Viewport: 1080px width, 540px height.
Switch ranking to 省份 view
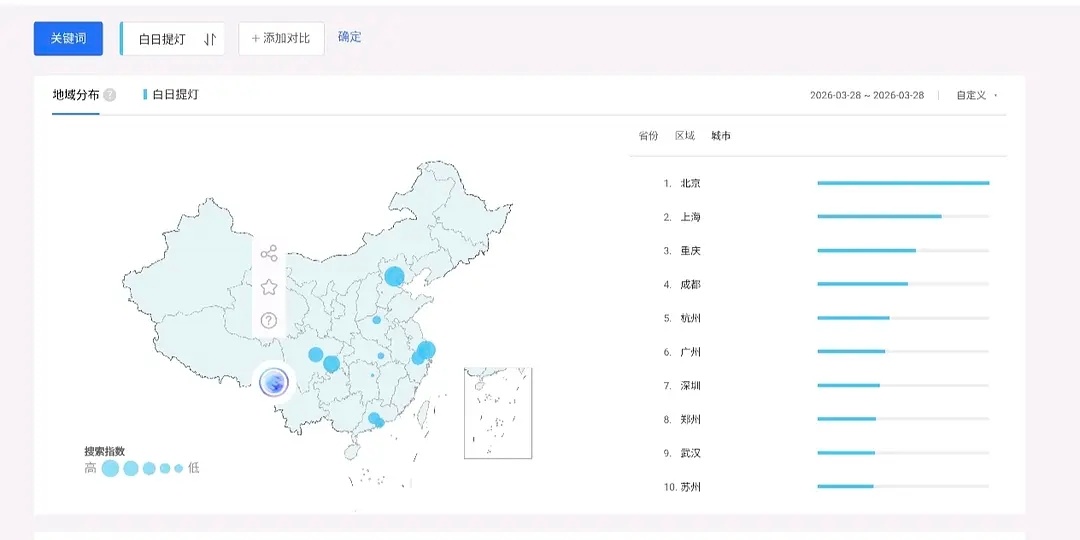point(648,136)
